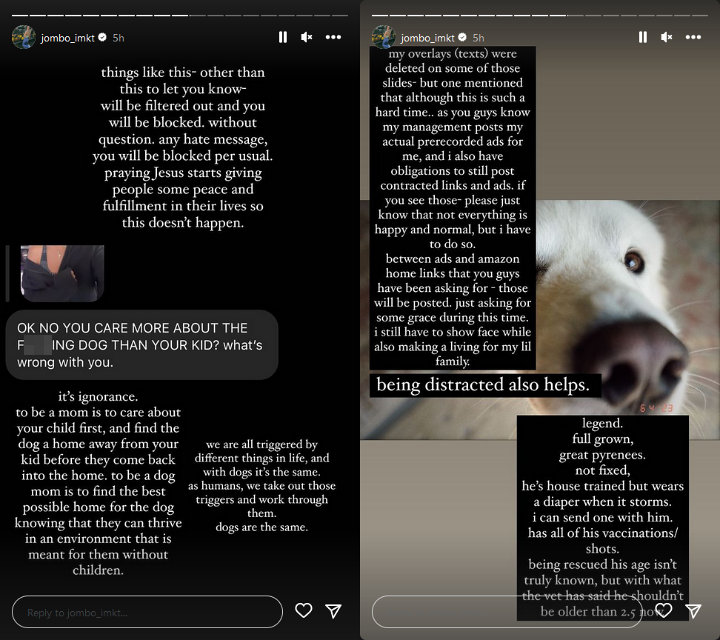Open more options on left story
The height and width of the screenshot is (640, 720).
333,37
